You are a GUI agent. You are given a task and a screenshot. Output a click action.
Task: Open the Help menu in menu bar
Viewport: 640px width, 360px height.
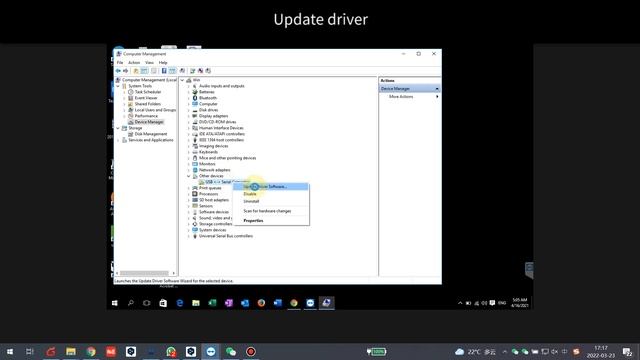[x=163, y=62]
